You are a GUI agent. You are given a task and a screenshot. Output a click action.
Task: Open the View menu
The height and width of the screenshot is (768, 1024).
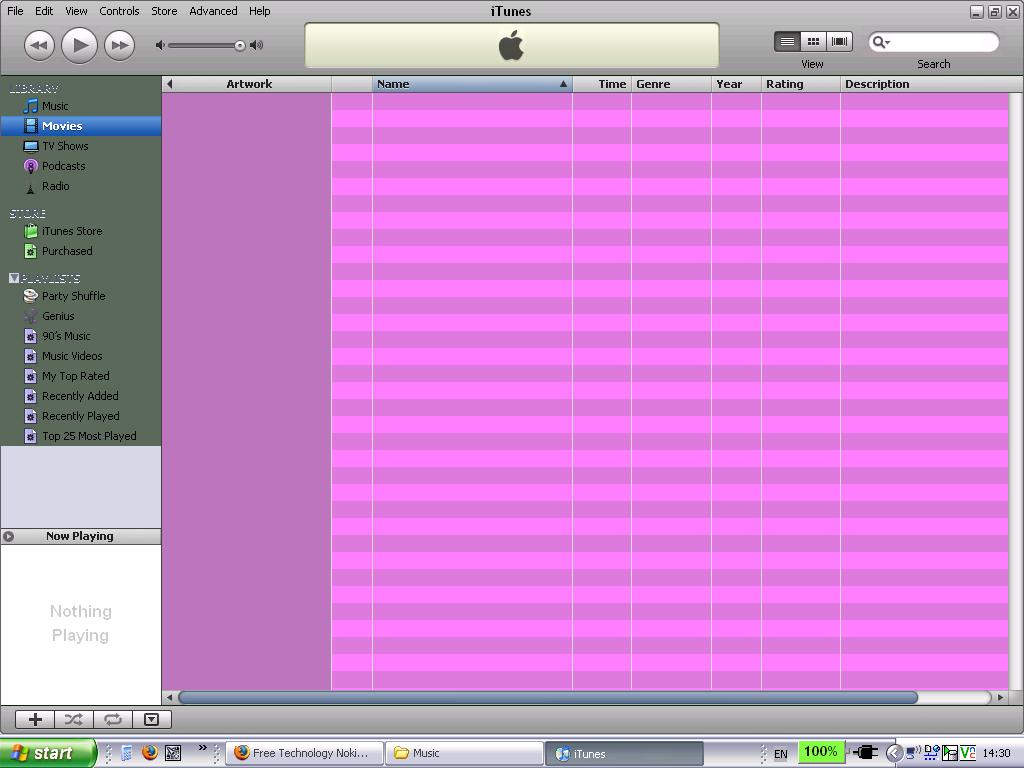(76, 11)
